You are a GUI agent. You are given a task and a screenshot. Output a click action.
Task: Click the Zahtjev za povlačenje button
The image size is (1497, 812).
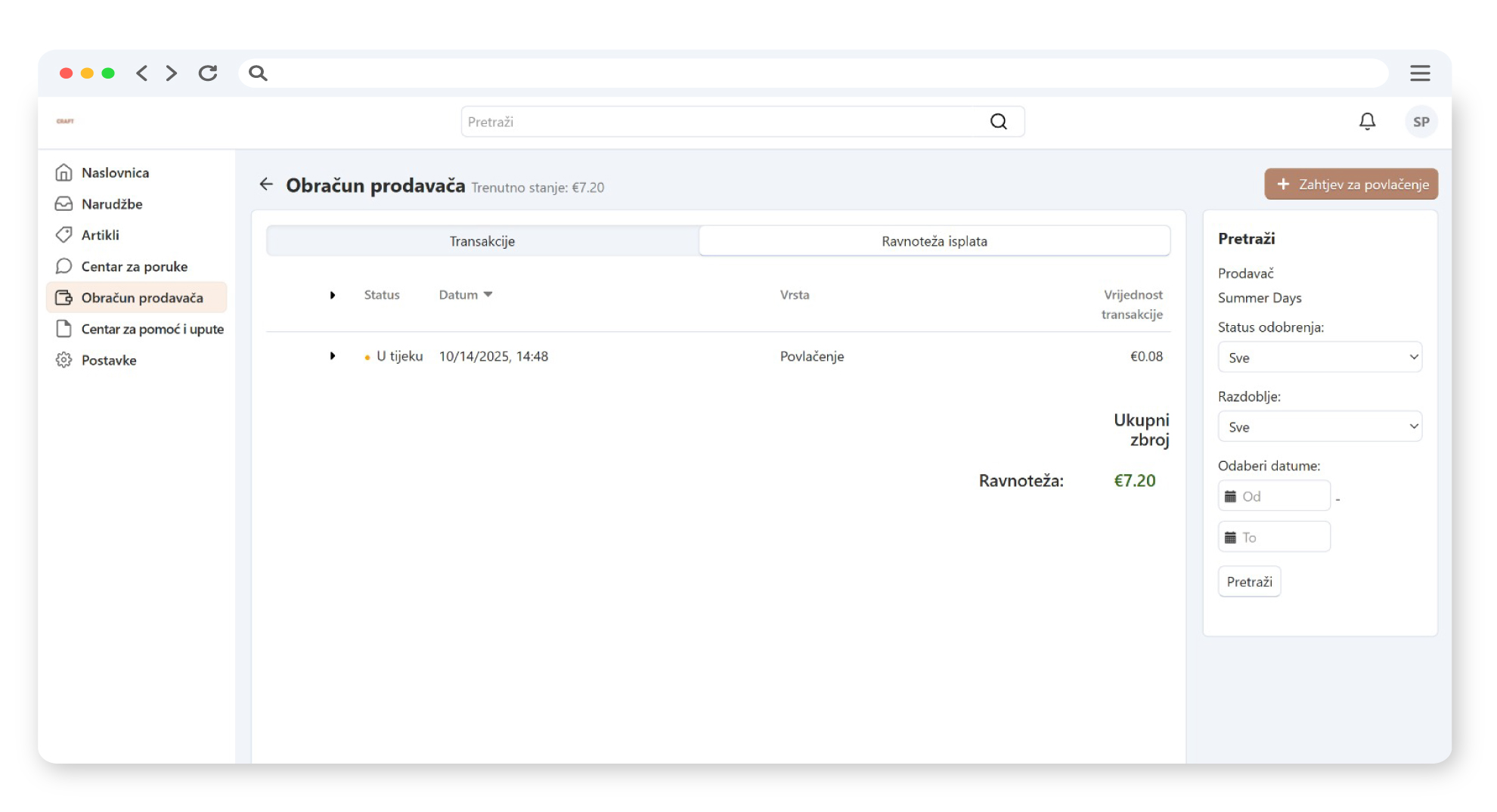(x=1351, y=184)
